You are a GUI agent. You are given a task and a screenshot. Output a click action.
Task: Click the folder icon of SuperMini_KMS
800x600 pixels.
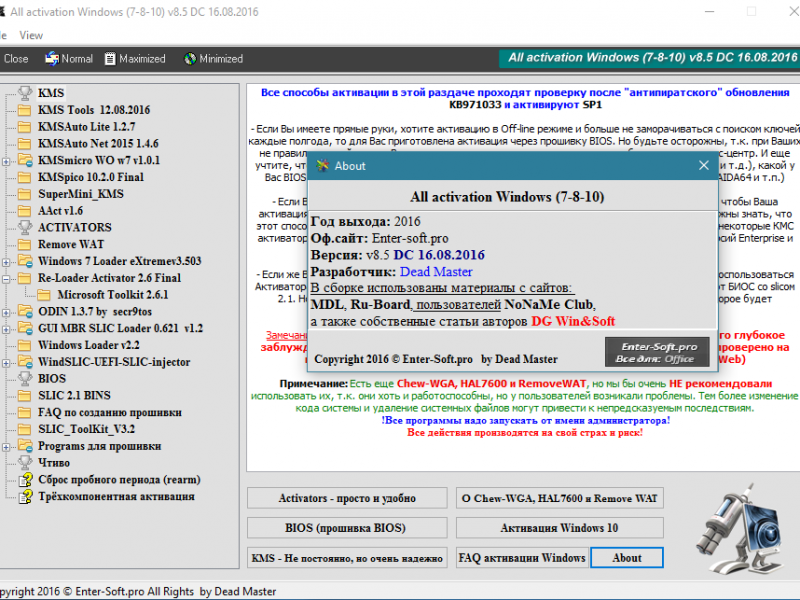(x=24, y=194)
